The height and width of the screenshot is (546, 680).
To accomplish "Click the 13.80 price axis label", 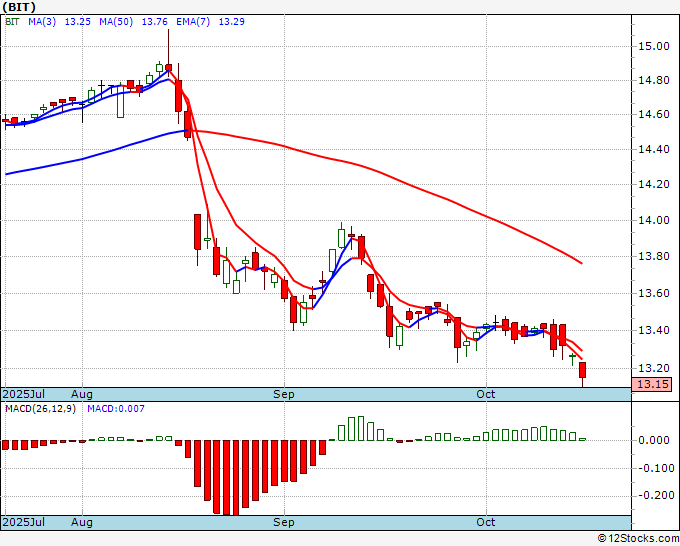I will [654, 256].
